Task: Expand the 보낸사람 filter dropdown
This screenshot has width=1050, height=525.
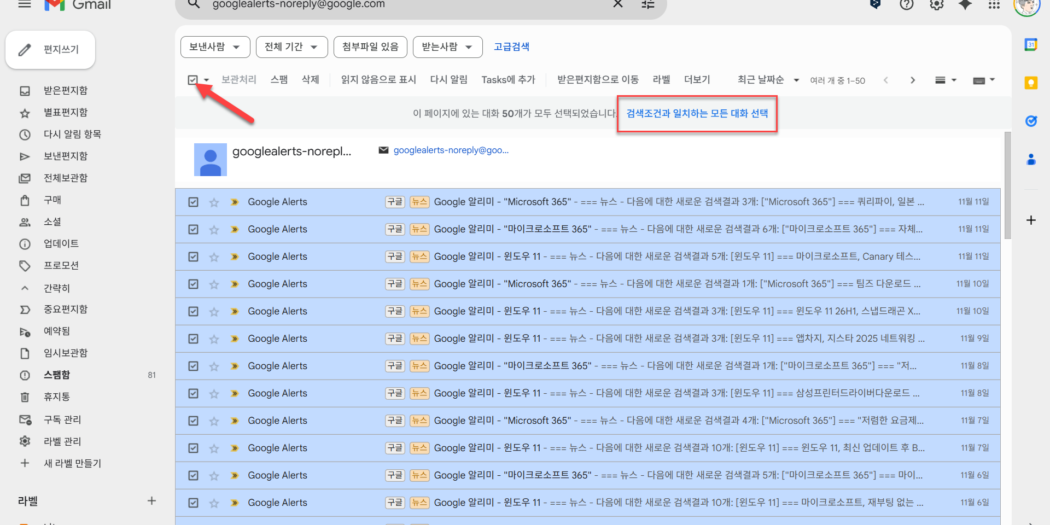Action: coord(215,47)
